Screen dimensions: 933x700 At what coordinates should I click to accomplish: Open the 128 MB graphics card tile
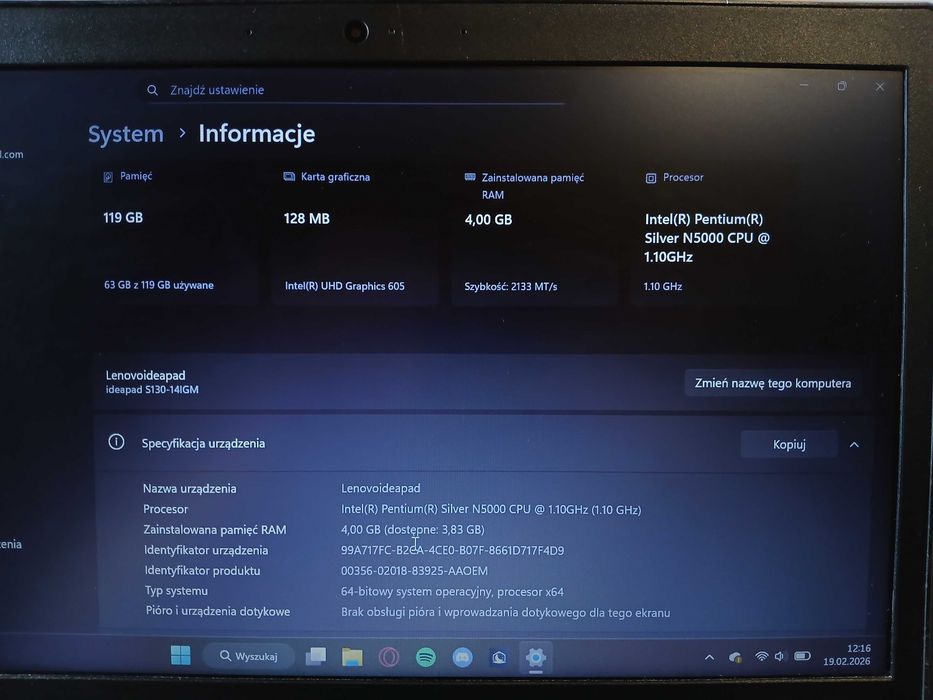356,235
